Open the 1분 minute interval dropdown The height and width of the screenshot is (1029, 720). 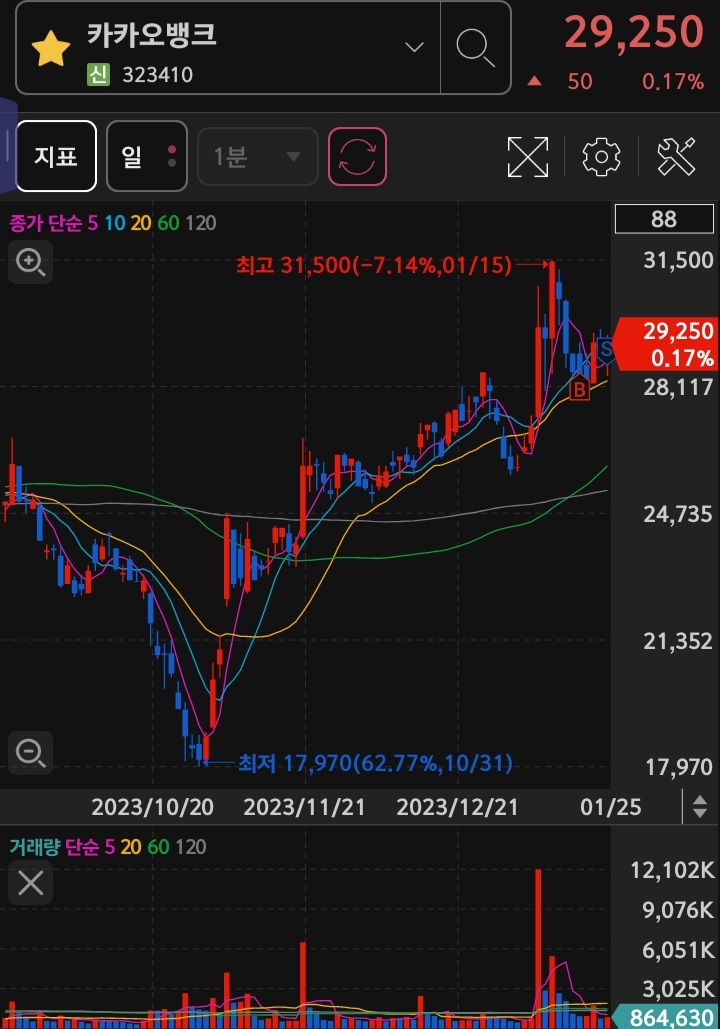point(257,156)
